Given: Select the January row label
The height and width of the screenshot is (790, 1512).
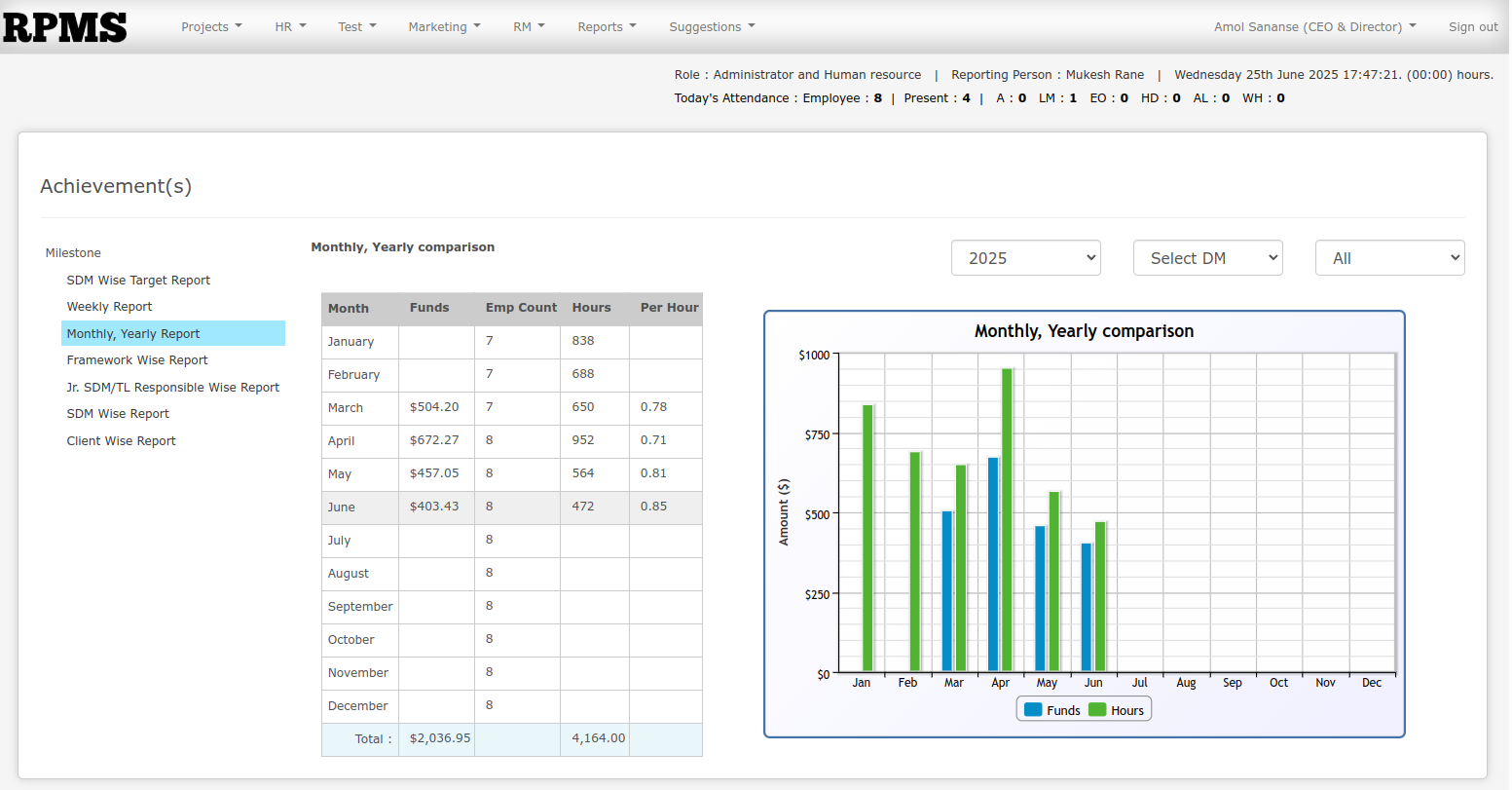Looking at the screenshot, I should [350, 342].
